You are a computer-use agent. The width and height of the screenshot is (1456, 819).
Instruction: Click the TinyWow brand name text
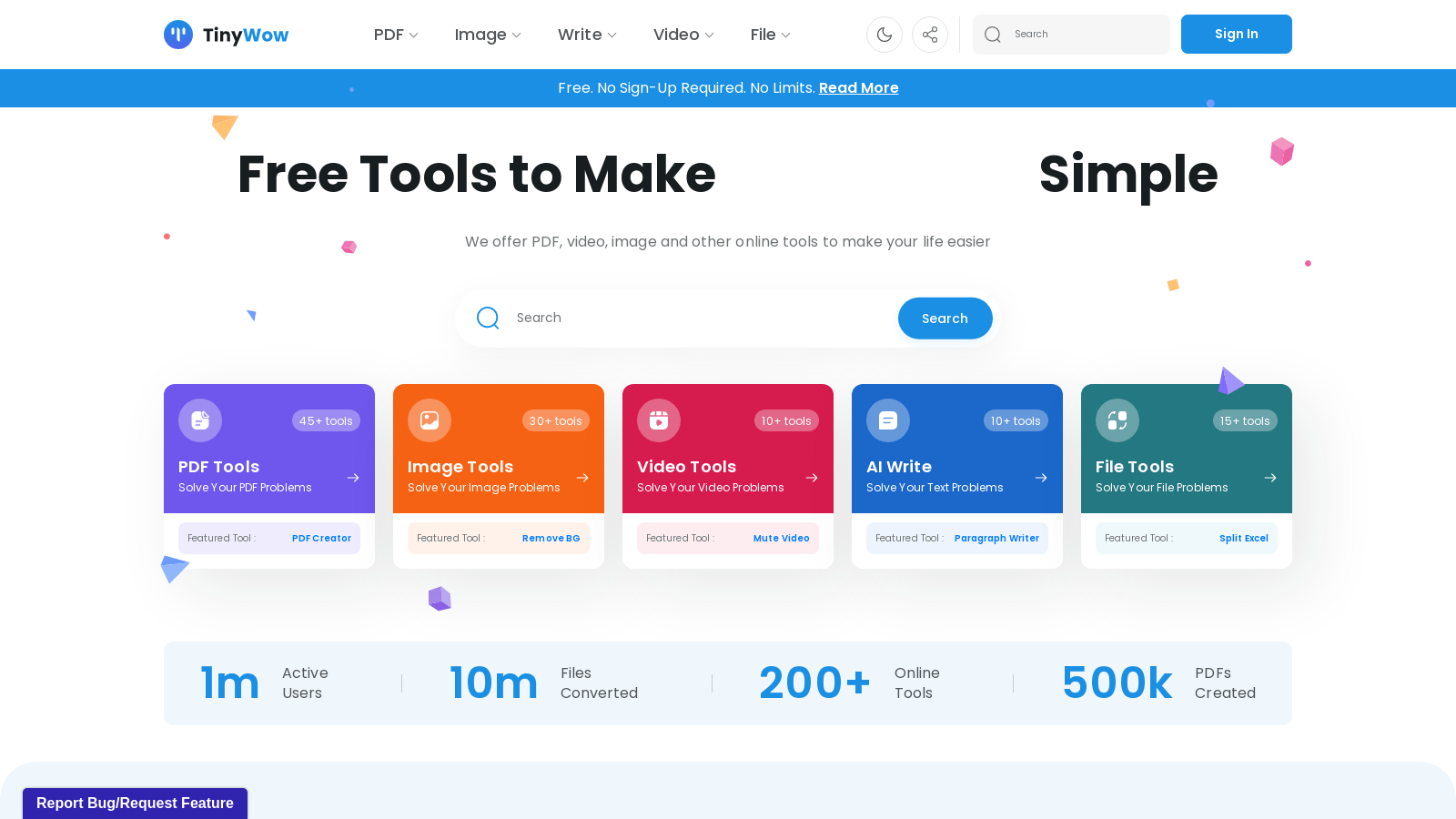(246, 35)
